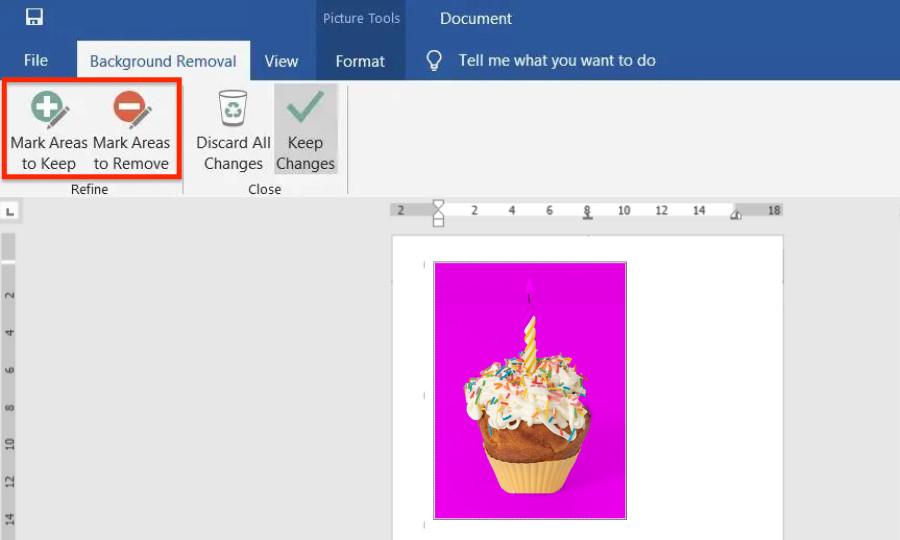The height and width of the screenshot is (540, 900).
Task: Click the Refine group label
Action: pos(89,189)
